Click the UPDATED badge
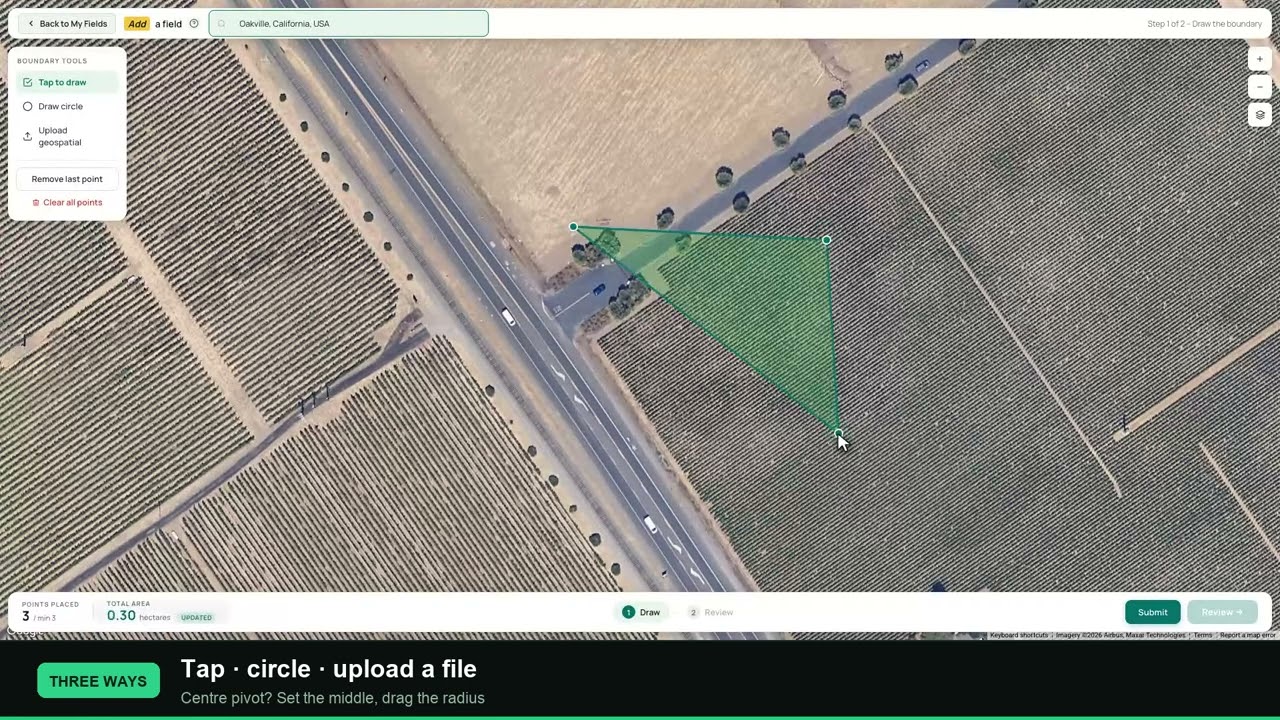Viewport: 1280px width, 720px height. point(196,617)
